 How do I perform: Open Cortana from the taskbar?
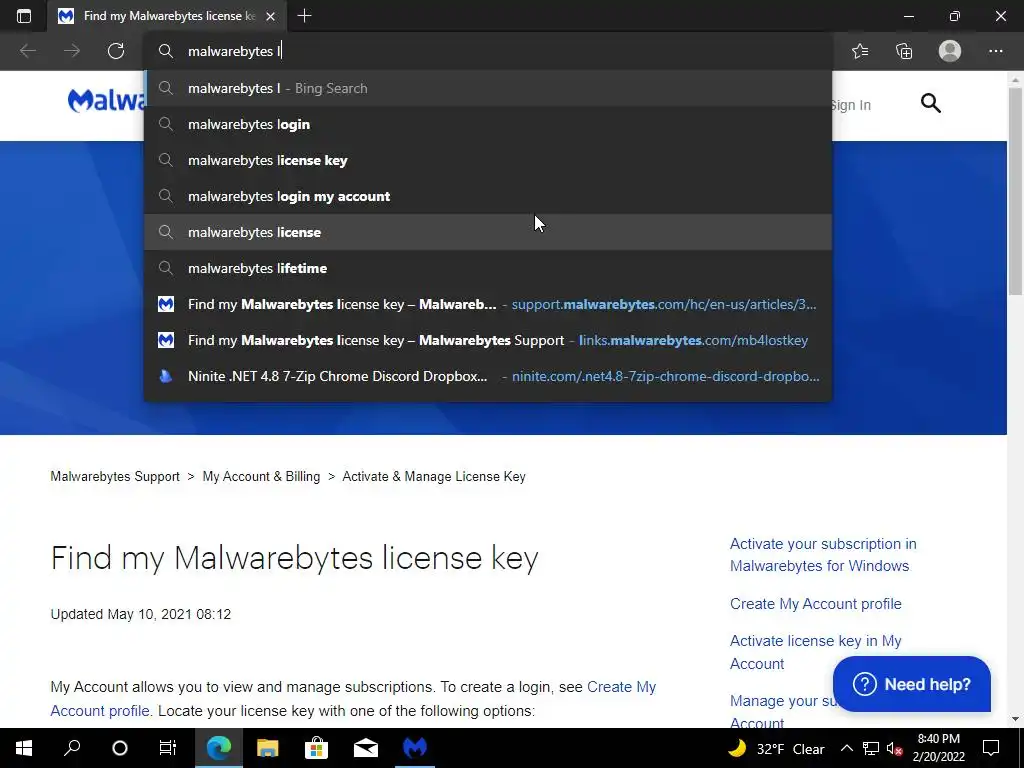(120, 748)
